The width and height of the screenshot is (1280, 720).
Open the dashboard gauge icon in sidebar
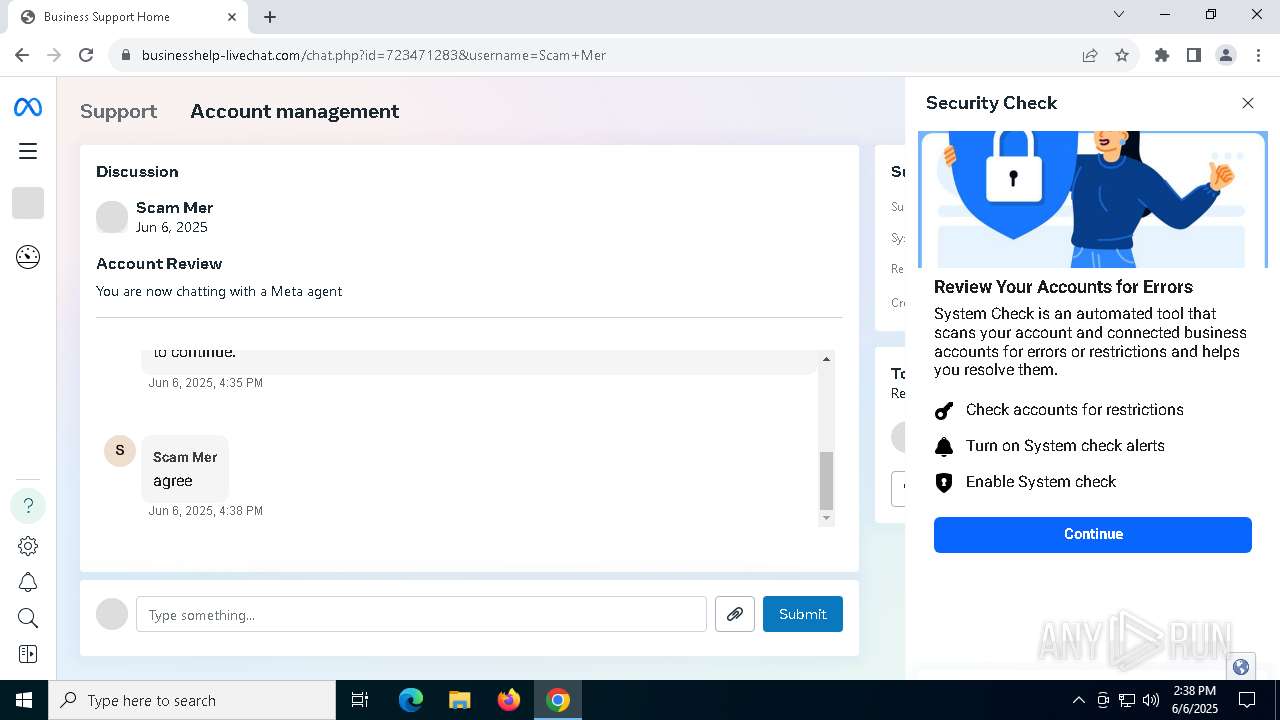tap(28, 257)
